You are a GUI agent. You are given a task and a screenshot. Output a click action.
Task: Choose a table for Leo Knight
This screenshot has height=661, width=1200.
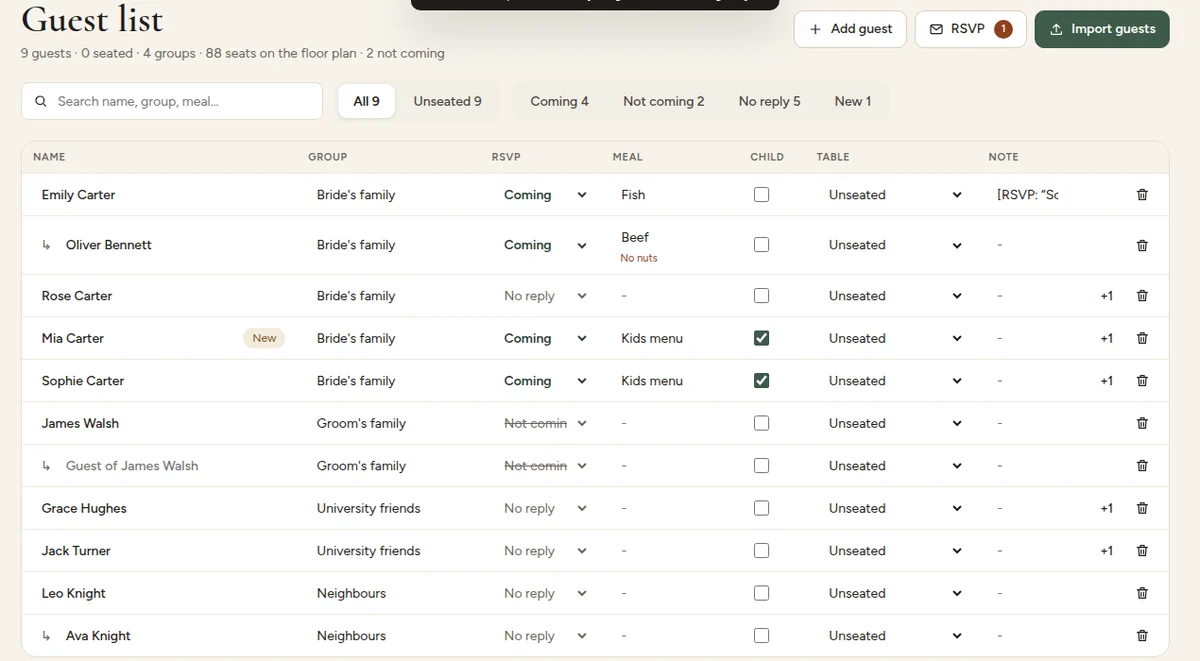pos(895,593)
